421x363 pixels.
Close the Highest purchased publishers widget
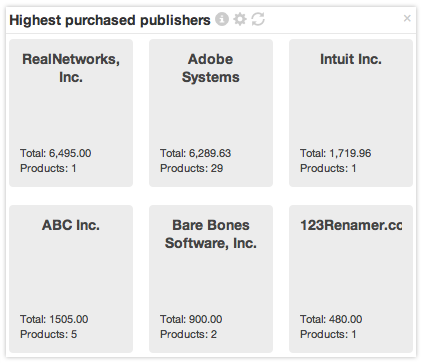coord(407,18)
